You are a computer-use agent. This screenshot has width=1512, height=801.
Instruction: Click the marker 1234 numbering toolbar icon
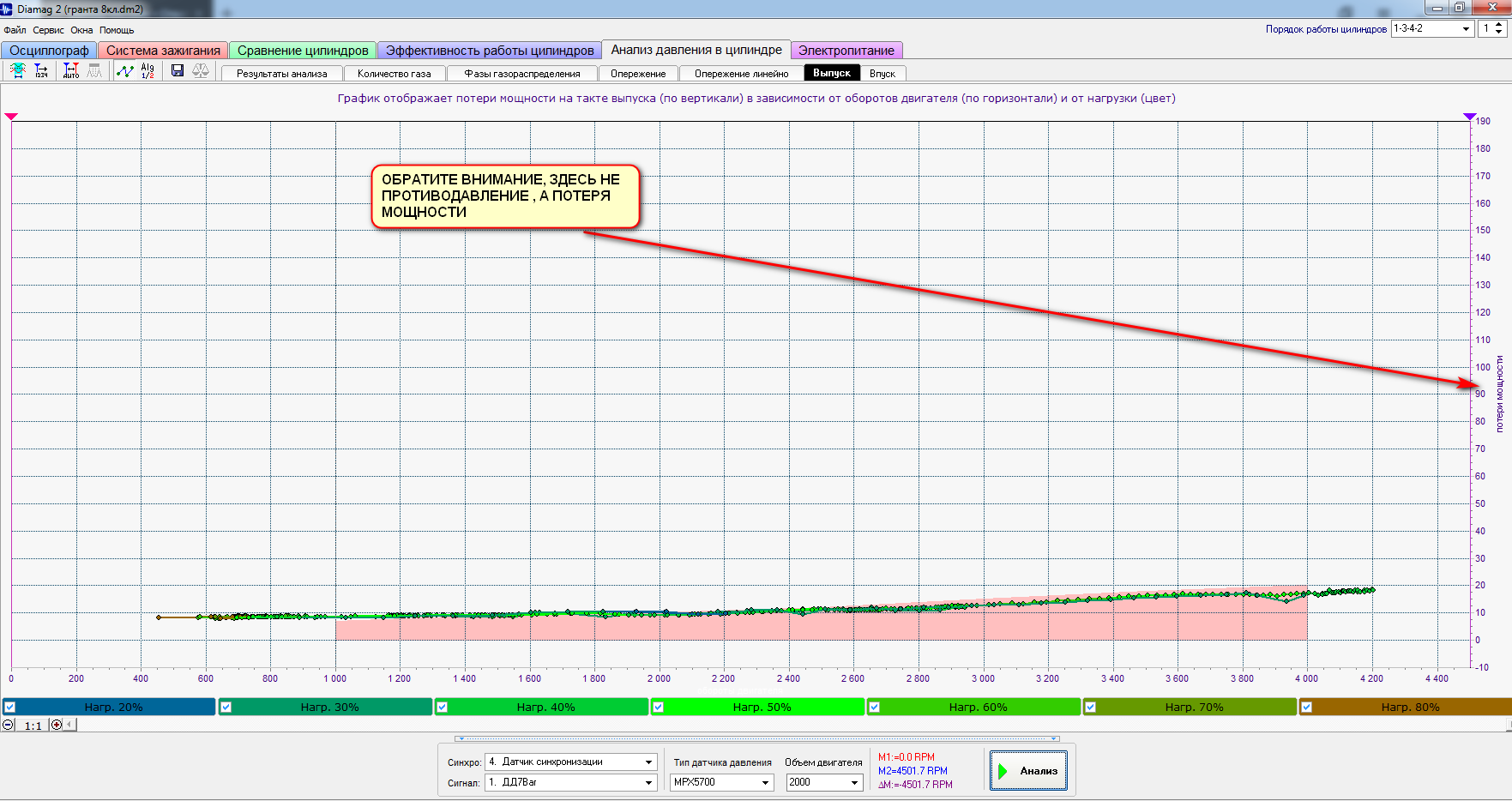pyautogui.click(x=40, y=71)
